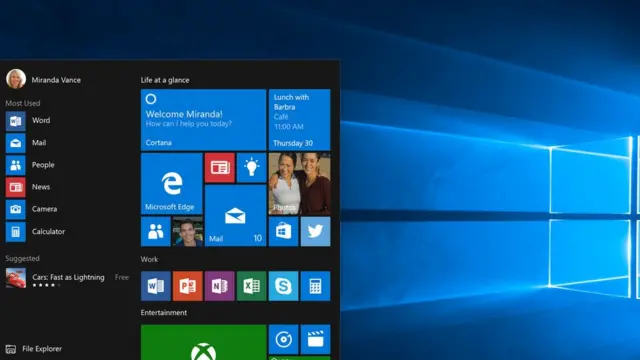The width and height of the screenshot is (640, 360).
Task: Open the People tile with two figures
Action: pos(156,231)
